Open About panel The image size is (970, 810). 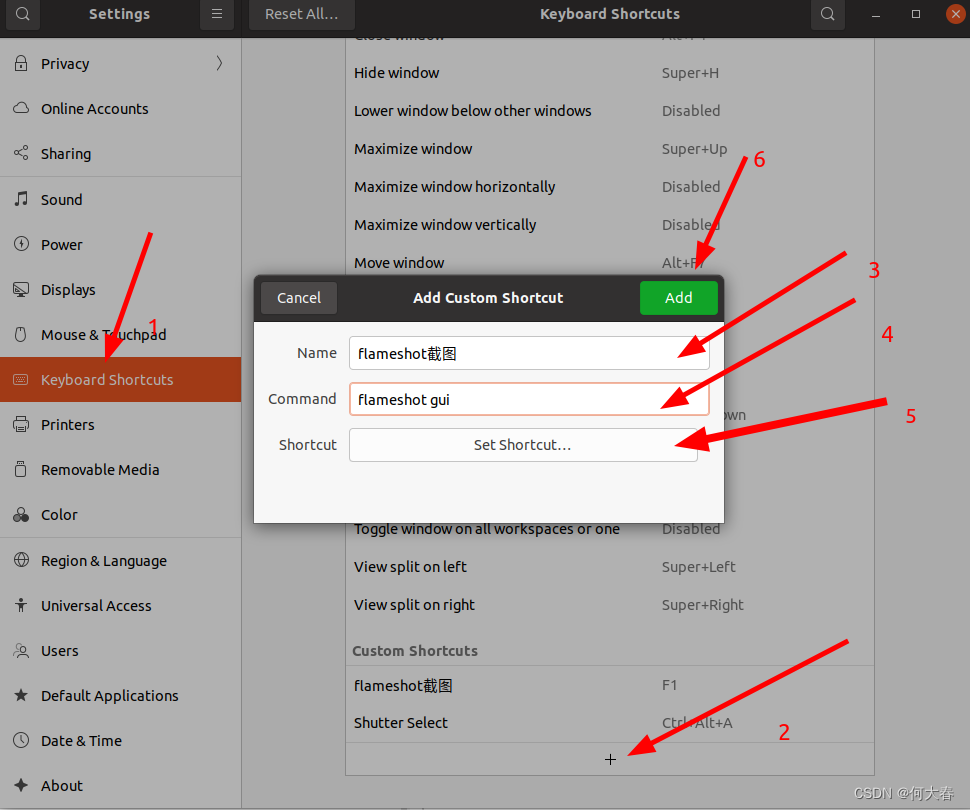tap(121, 786)
